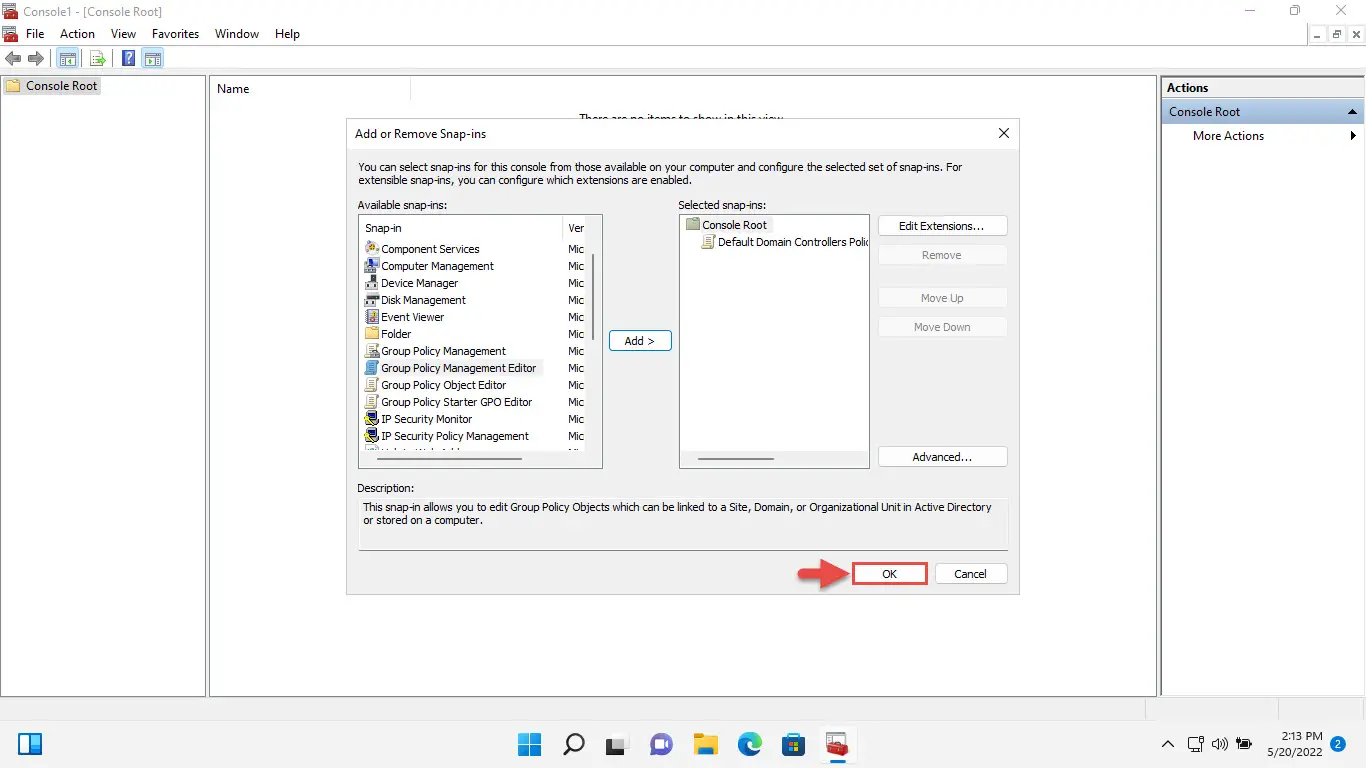
Task: Click the Export List toolbar icon
Action: [98, 59]
